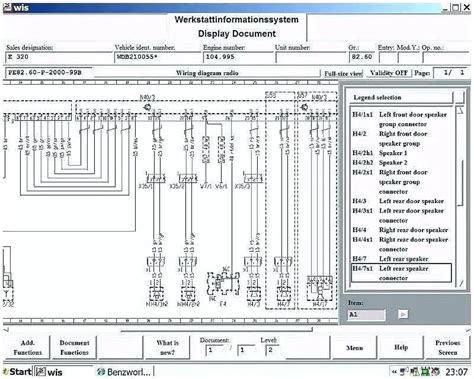Open the Menu button
The width and height of the screenshot is (474, 379).
click(x=354, y=348)
